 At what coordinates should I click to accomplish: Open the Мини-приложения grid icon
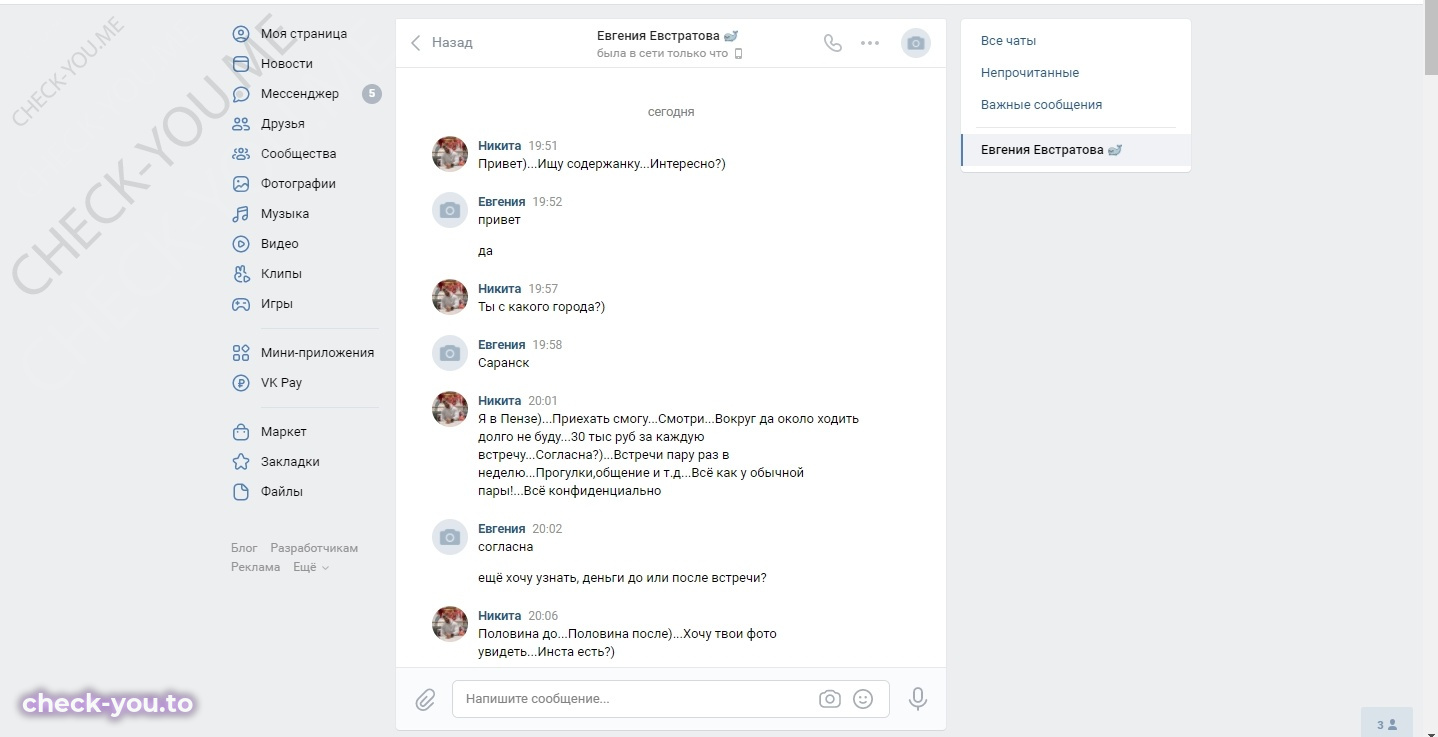point(241,353)
